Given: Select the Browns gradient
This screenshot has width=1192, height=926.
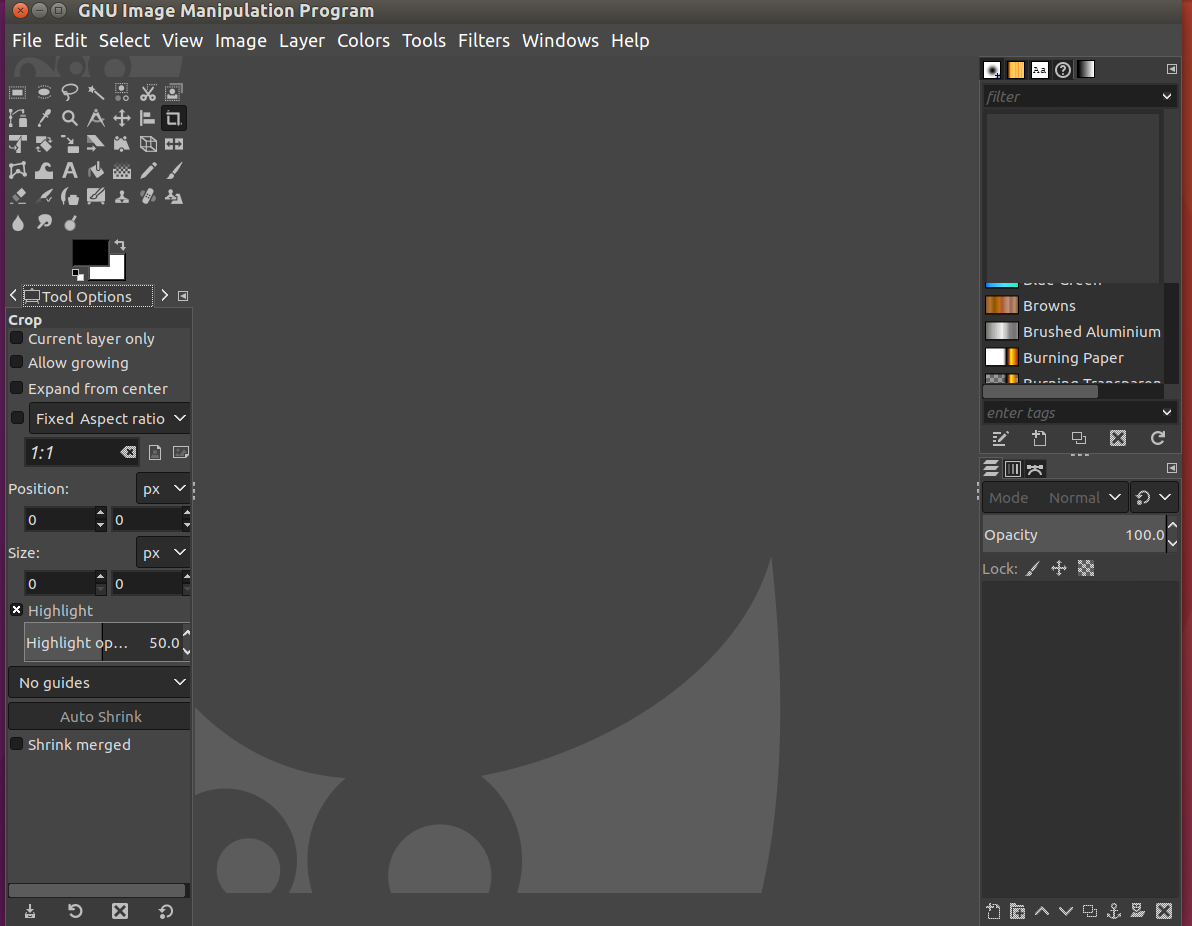Looking at the screenshot, I should 1049,306.
